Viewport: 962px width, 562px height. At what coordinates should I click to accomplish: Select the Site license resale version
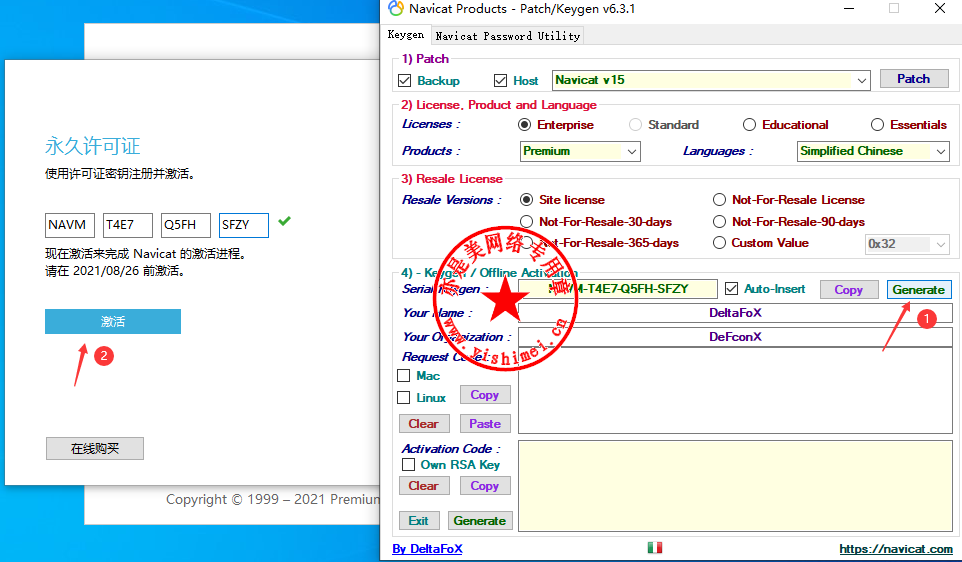click(526, 199)
